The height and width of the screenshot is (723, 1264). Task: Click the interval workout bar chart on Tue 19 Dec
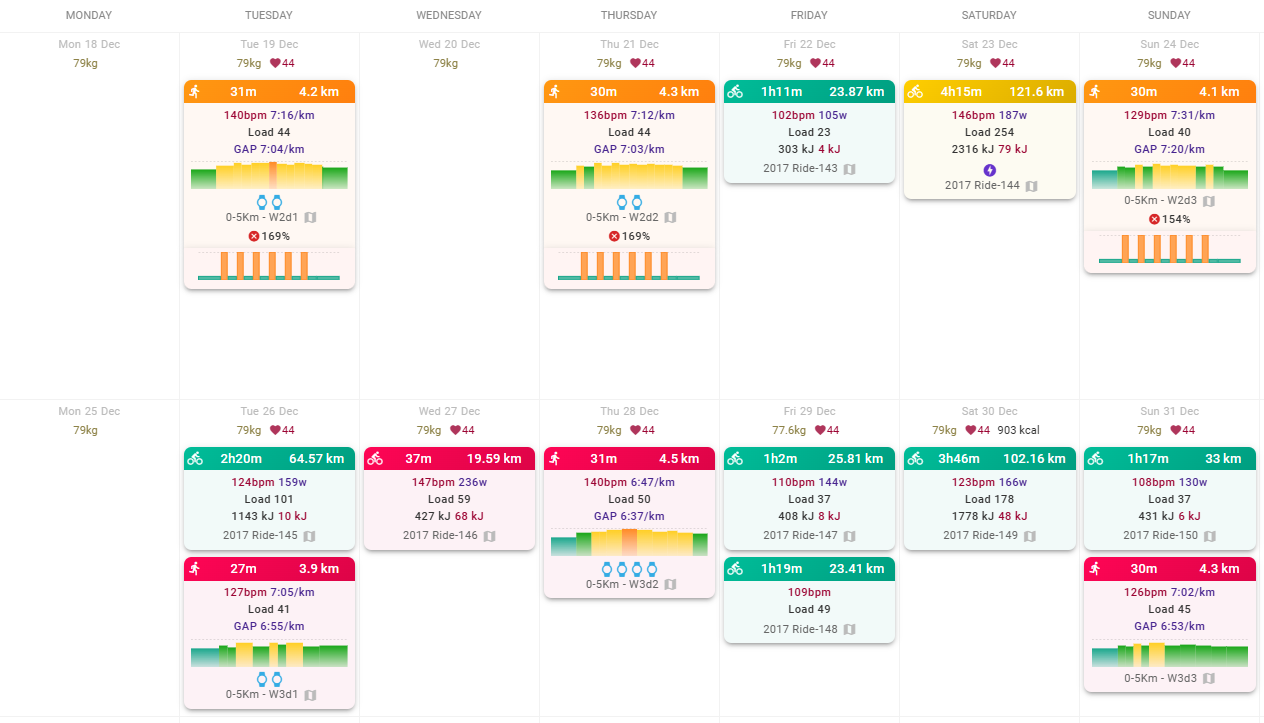270,265
